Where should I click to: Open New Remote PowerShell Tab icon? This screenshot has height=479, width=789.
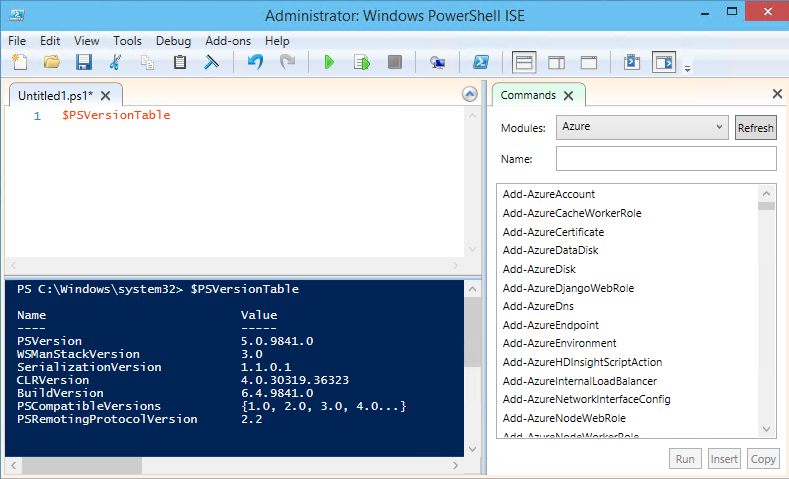coord(437,62)
